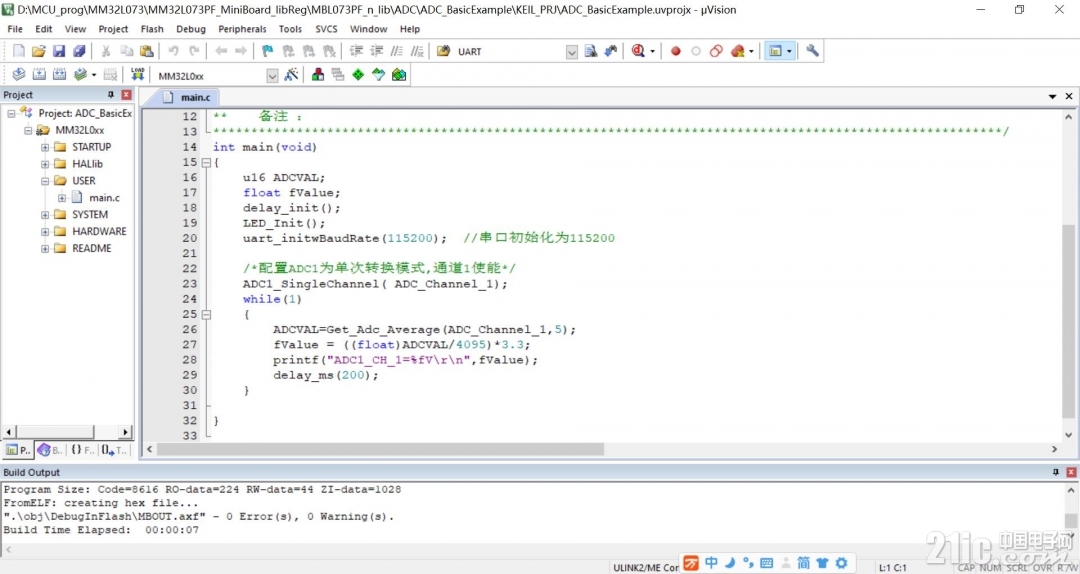The width and height of the screenshot is (1080, 574).
Task: Expand the SYSTEM folder
Action: 45,214
